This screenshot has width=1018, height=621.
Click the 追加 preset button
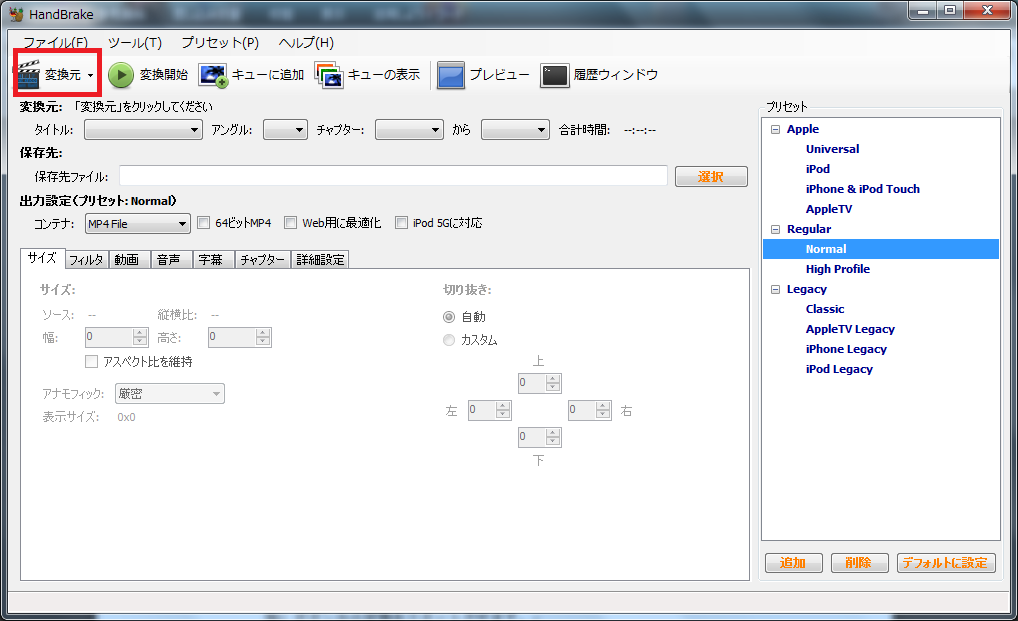793,563
